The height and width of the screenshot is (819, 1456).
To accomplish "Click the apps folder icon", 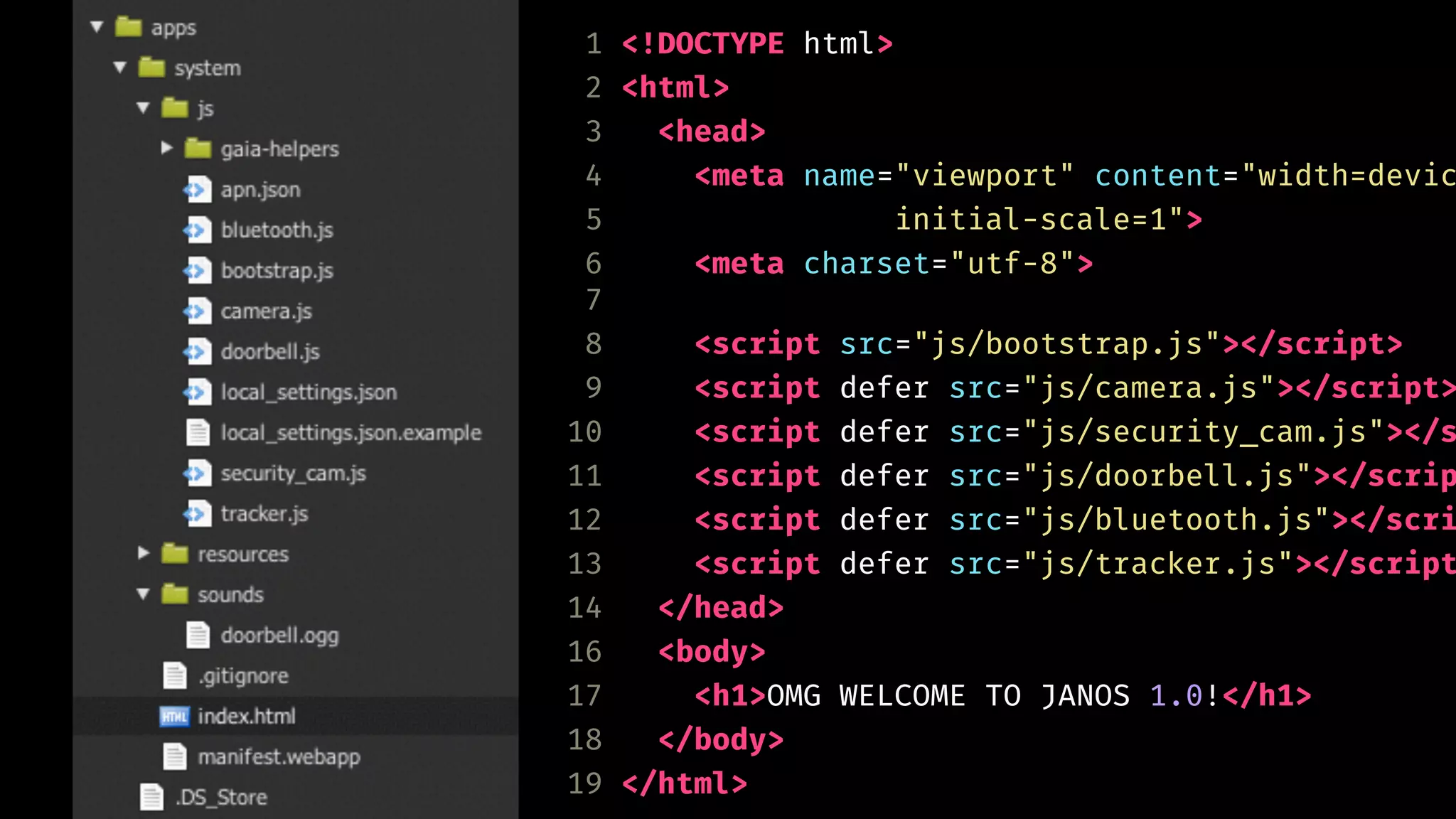I will pyautogui.click(x=129, y=26).
